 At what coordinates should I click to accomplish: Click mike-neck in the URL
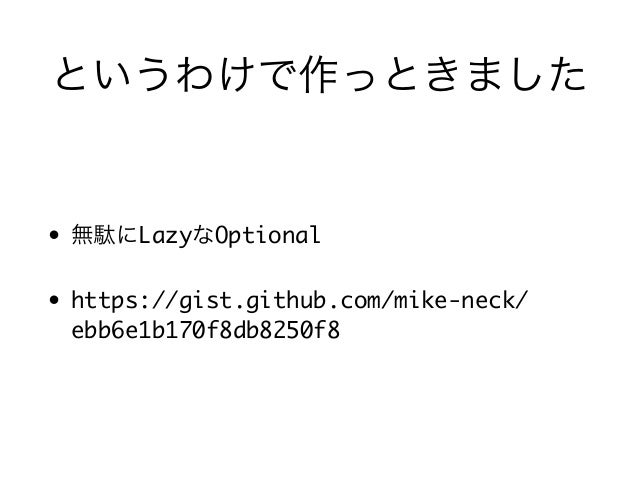click(x=454, y=300)
